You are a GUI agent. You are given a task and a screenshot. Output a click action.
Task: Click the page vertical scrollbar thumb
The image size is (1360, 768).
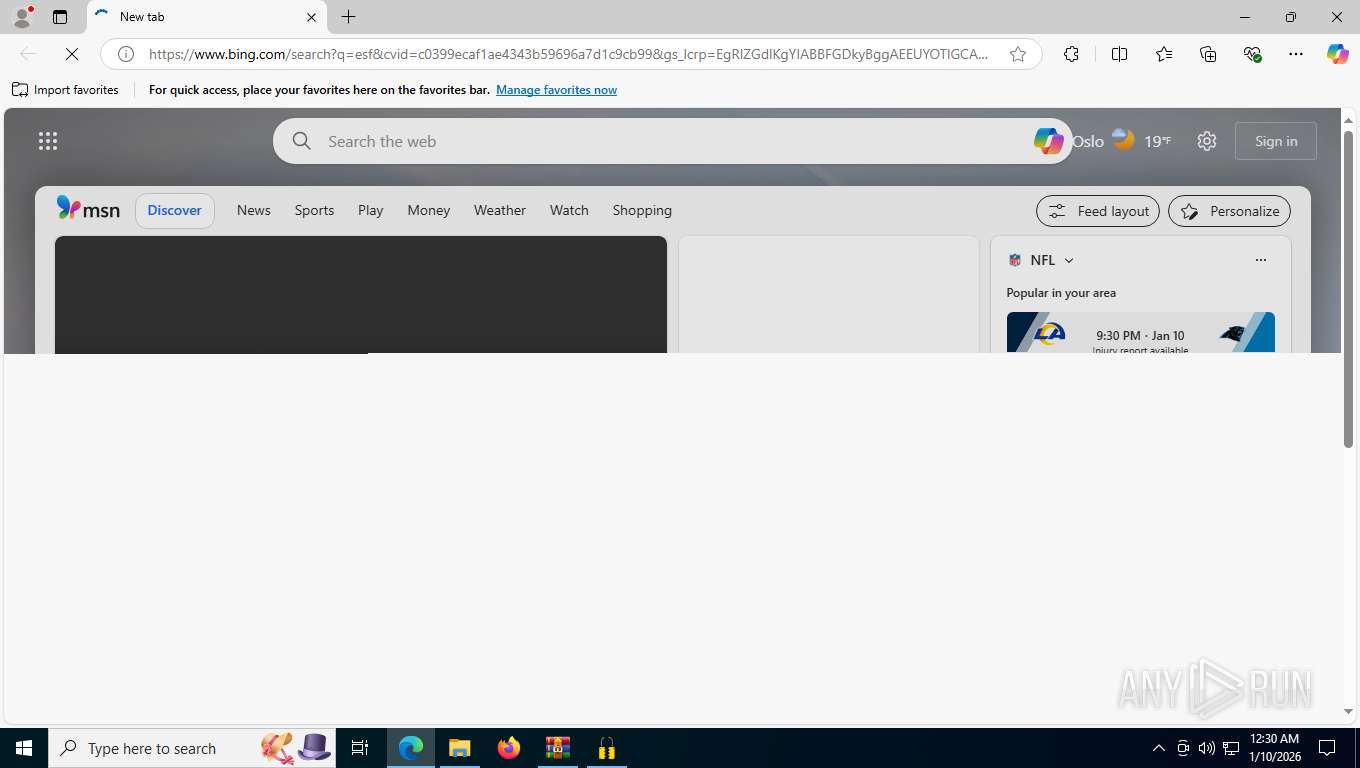point(1348,288)
